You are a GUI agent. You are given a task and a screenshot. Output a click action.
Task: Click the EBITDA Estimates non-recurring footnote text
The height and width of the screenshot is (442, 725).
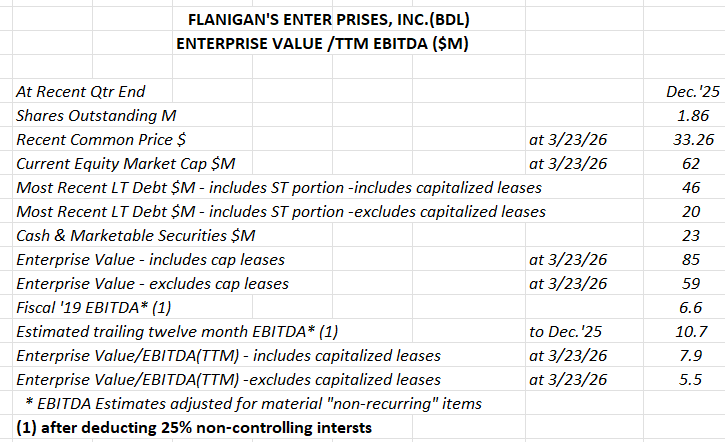pos(253,404)
